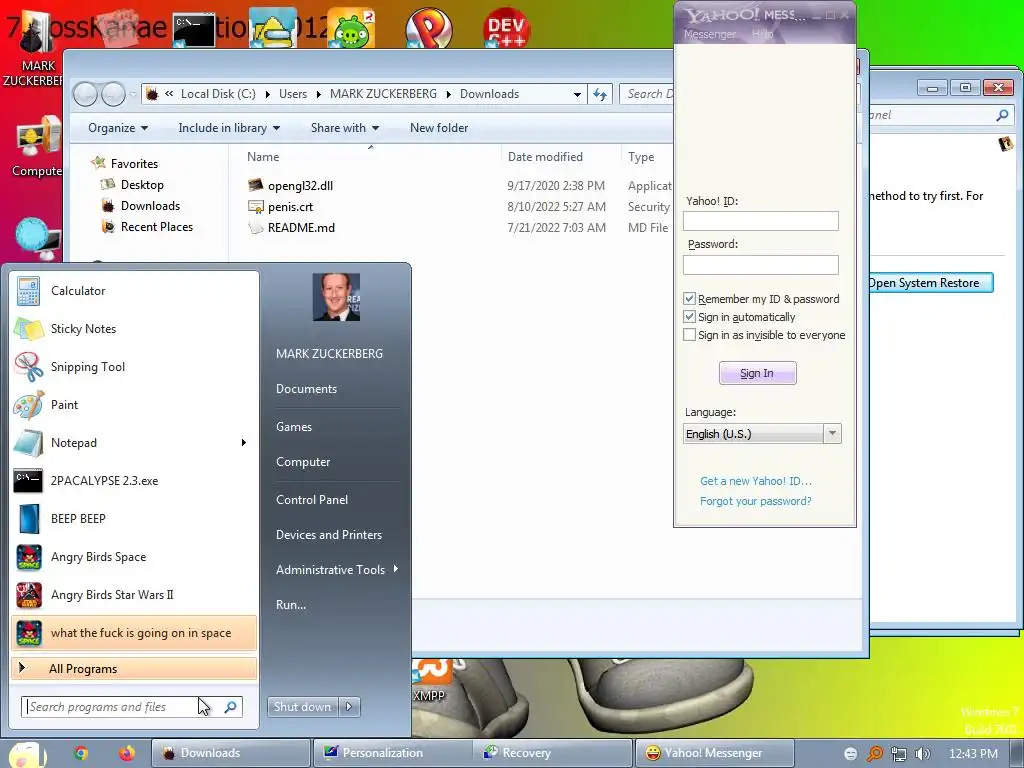Expand the Include in library dropdown
The image size is (1024, 768).
tap(229, 128)
